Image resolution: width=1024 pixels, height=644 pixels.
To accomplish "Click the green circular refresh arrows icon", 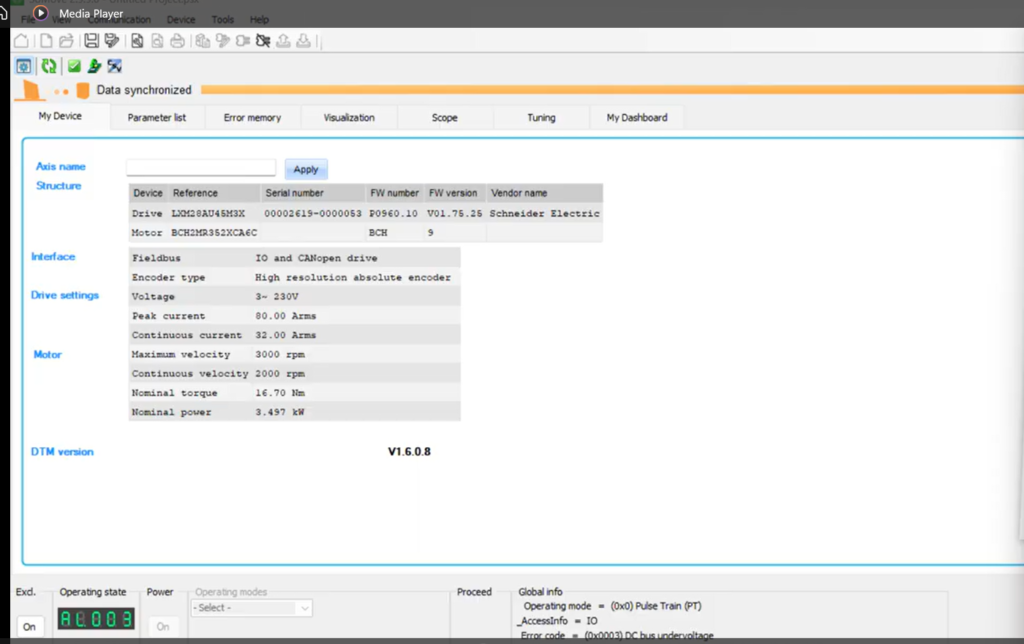I will tap(48, 67).
